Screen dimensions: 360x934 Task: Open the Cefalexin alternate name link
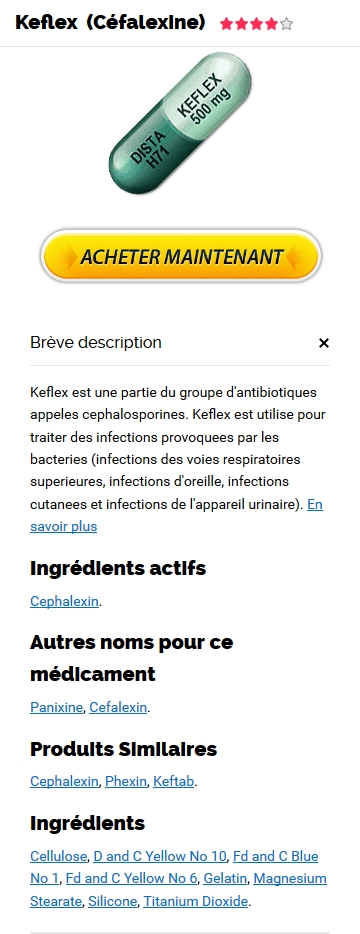pos(118,707)
